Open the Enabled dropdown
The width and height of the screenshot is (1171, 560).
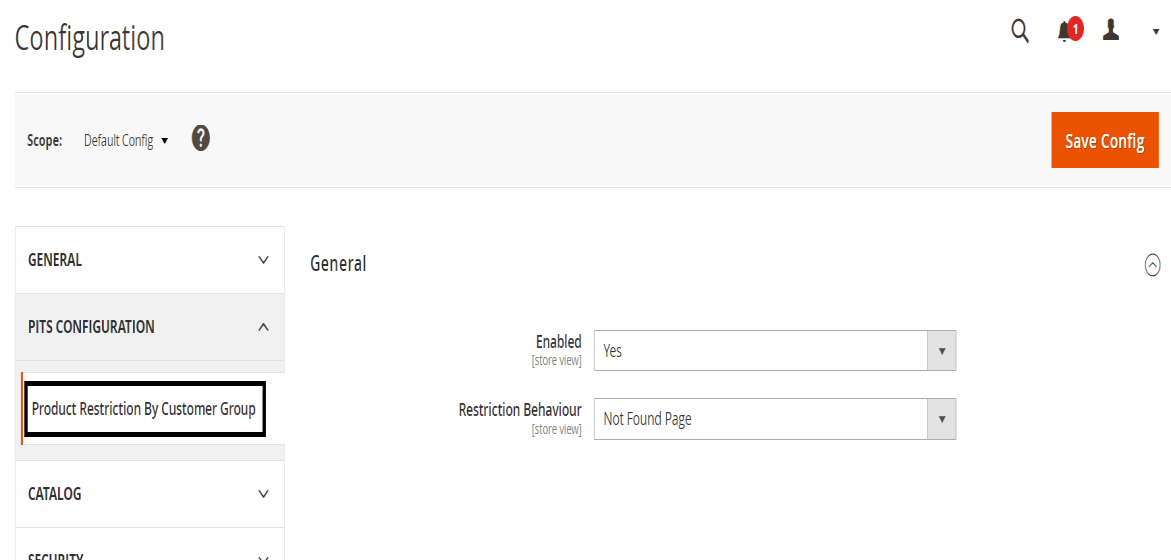click(x=761, y=351)
